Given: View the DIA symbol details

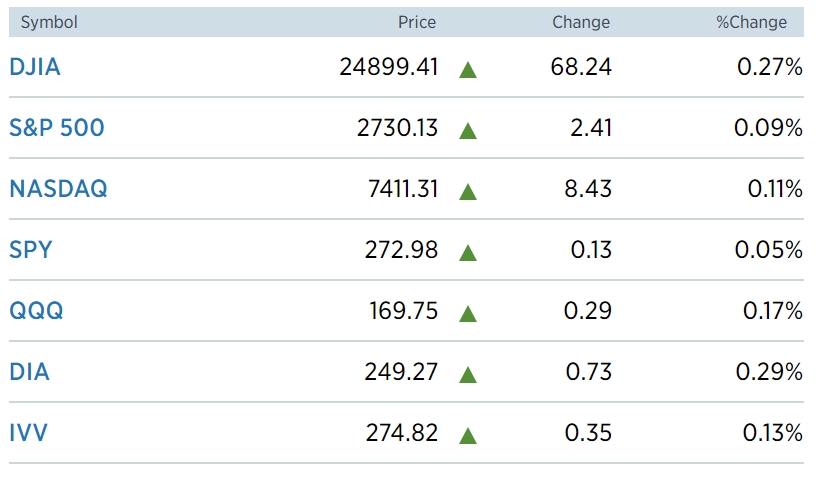Looking at the screenshot, I should [29, 372].
